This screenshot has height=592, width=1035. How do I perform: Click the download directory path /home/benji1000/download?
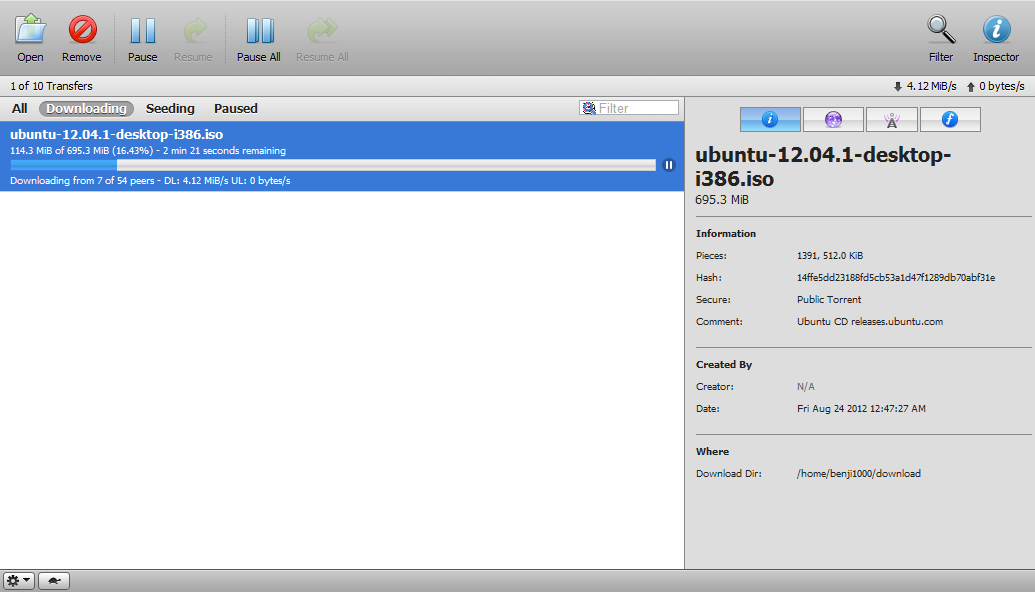[859, 474]
